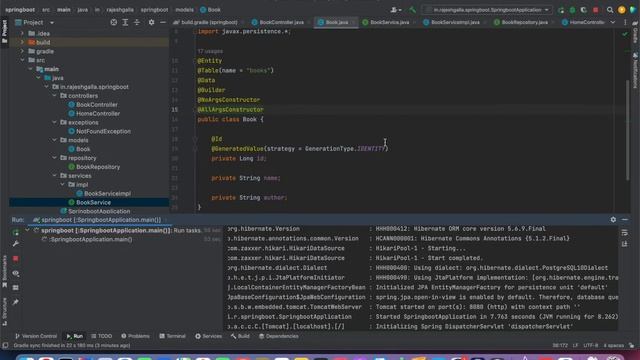640x360 pixels.
Task: Expand the build folder
Action: (22, 42)
